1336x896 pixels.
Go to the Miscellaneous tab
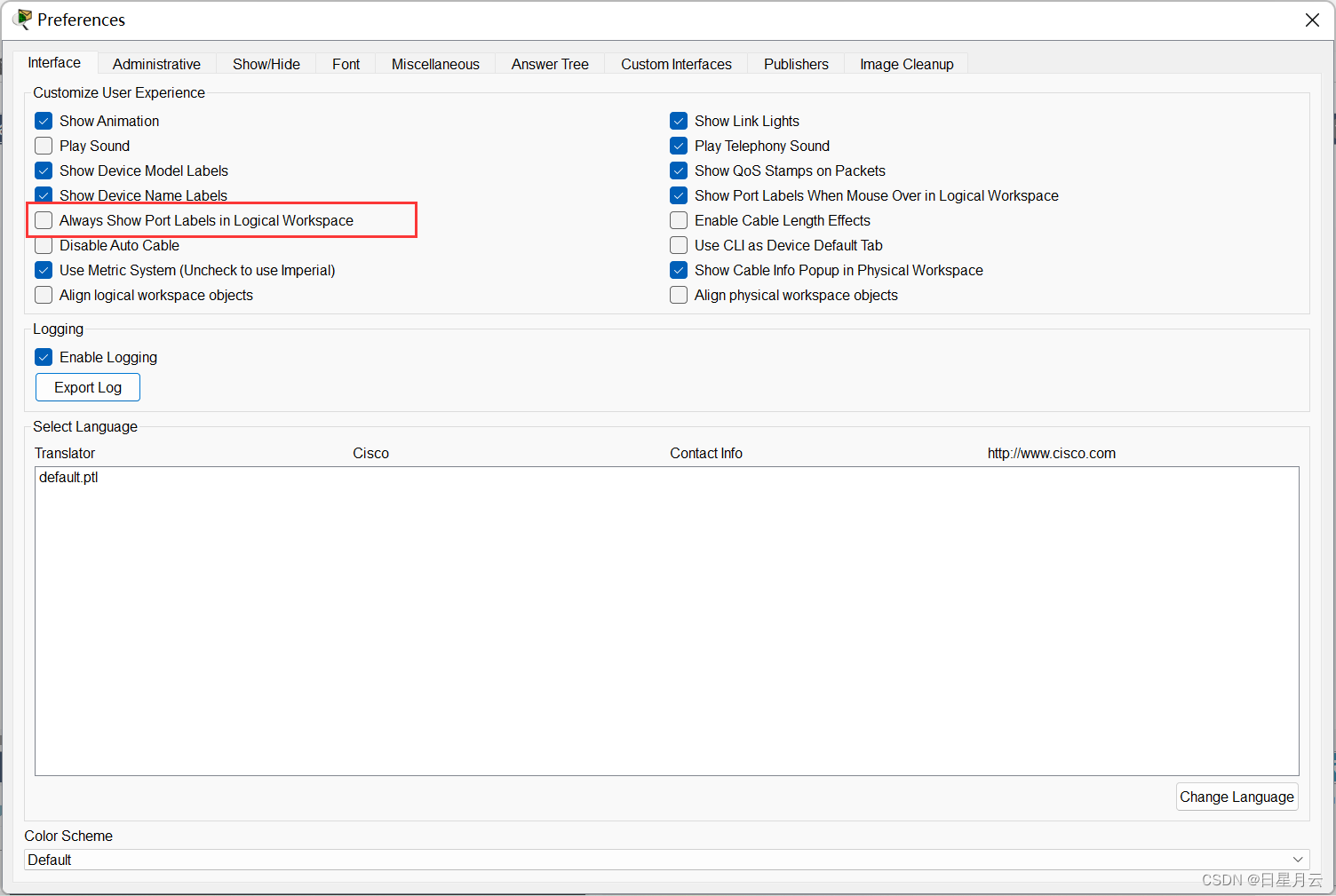(435, 64)
